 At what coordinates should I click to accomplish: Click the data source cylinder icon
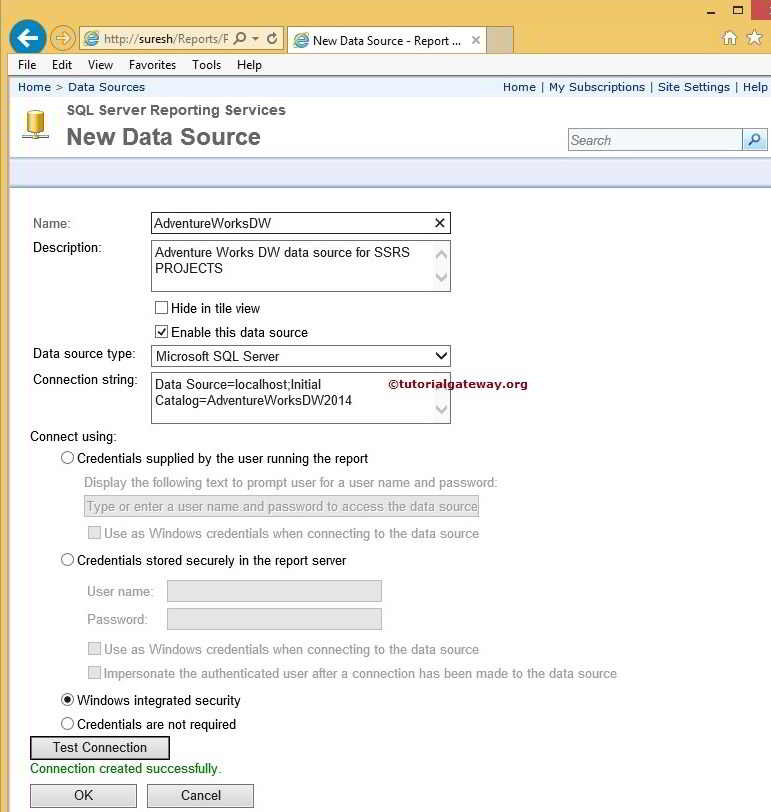tap(35, 125)
